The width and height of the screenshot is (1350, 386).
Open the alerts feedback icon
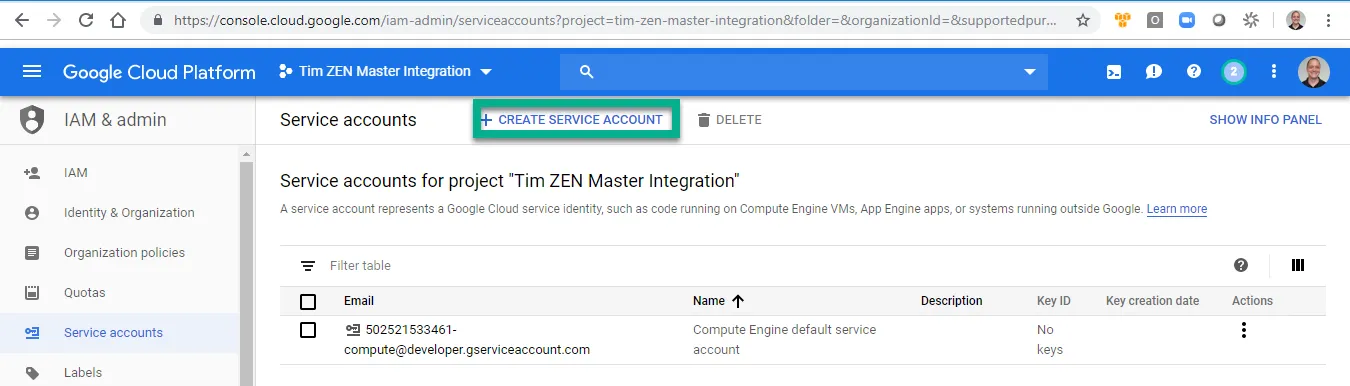[x=1154, y=71]
